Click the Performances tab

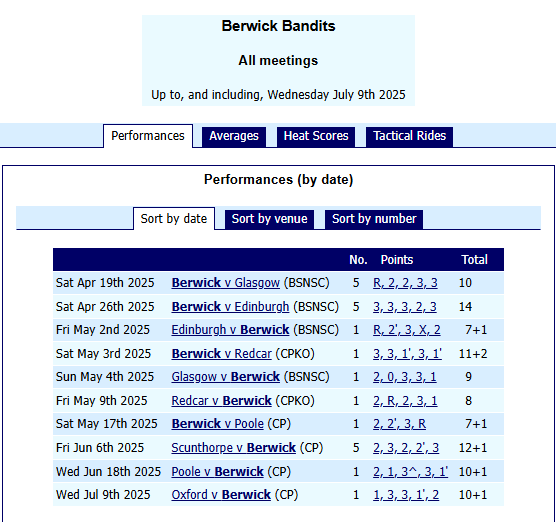(x=148, y=136)
